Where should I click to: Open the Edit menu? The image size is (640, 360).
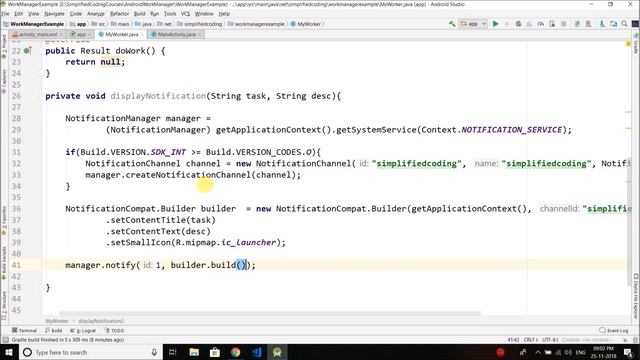pyautogui.click(x=19, y=14)
